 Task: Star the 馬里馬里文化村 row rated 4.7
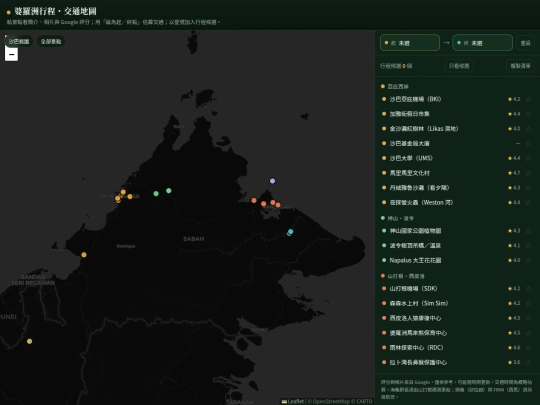(528, 173)
